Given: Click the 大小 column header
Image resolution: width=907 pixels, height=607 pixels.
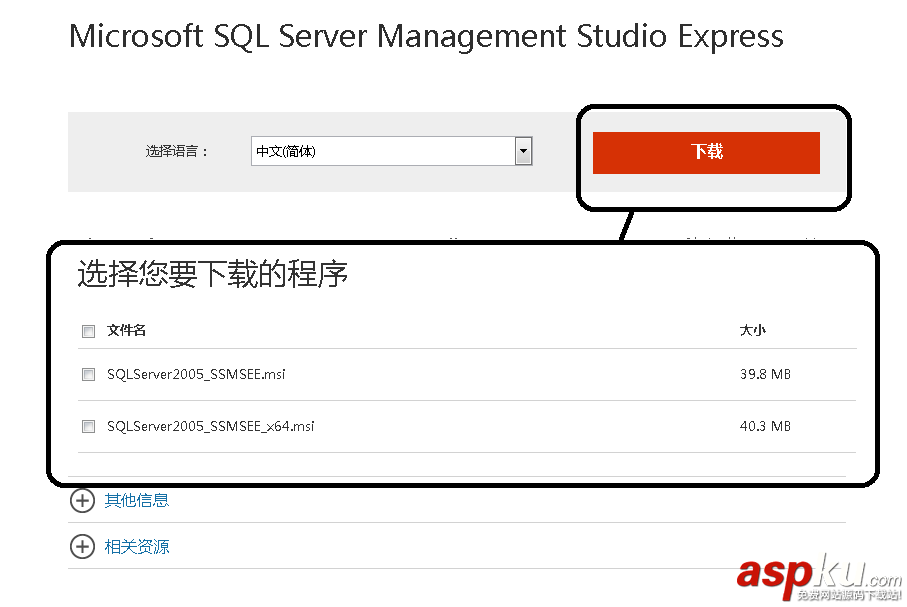Looking at the screenshot, I should (x=752, y=330).
